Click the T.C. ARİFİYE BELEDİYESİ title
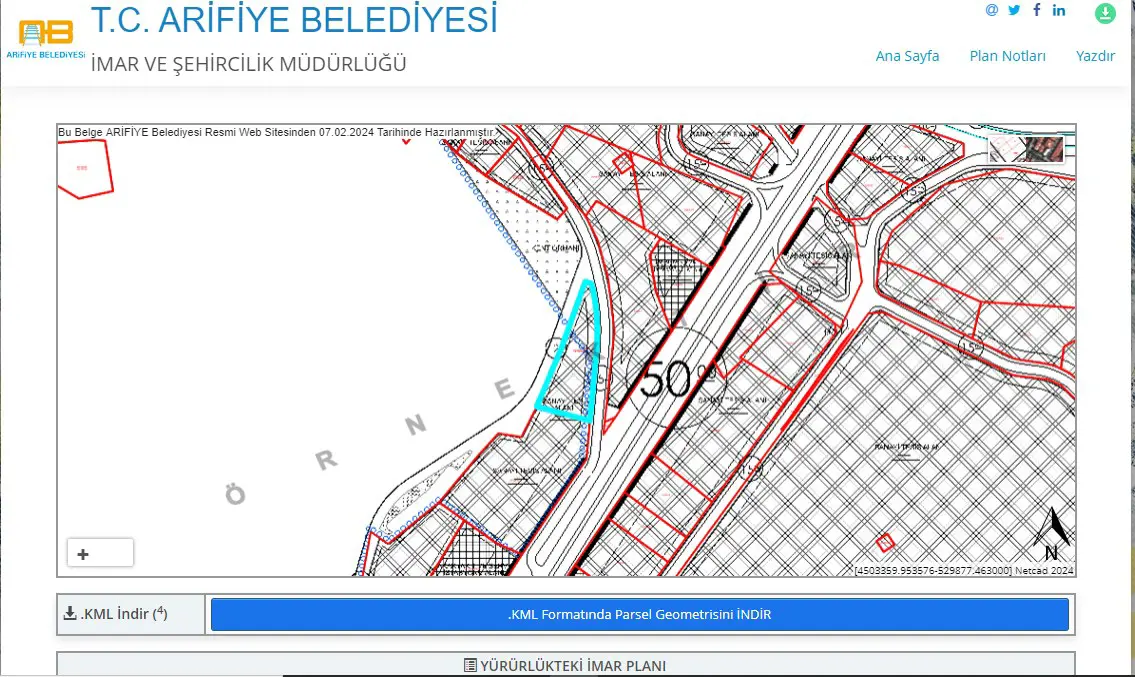Viewport: 1135px width, 677px height. (x=294, y=20)
